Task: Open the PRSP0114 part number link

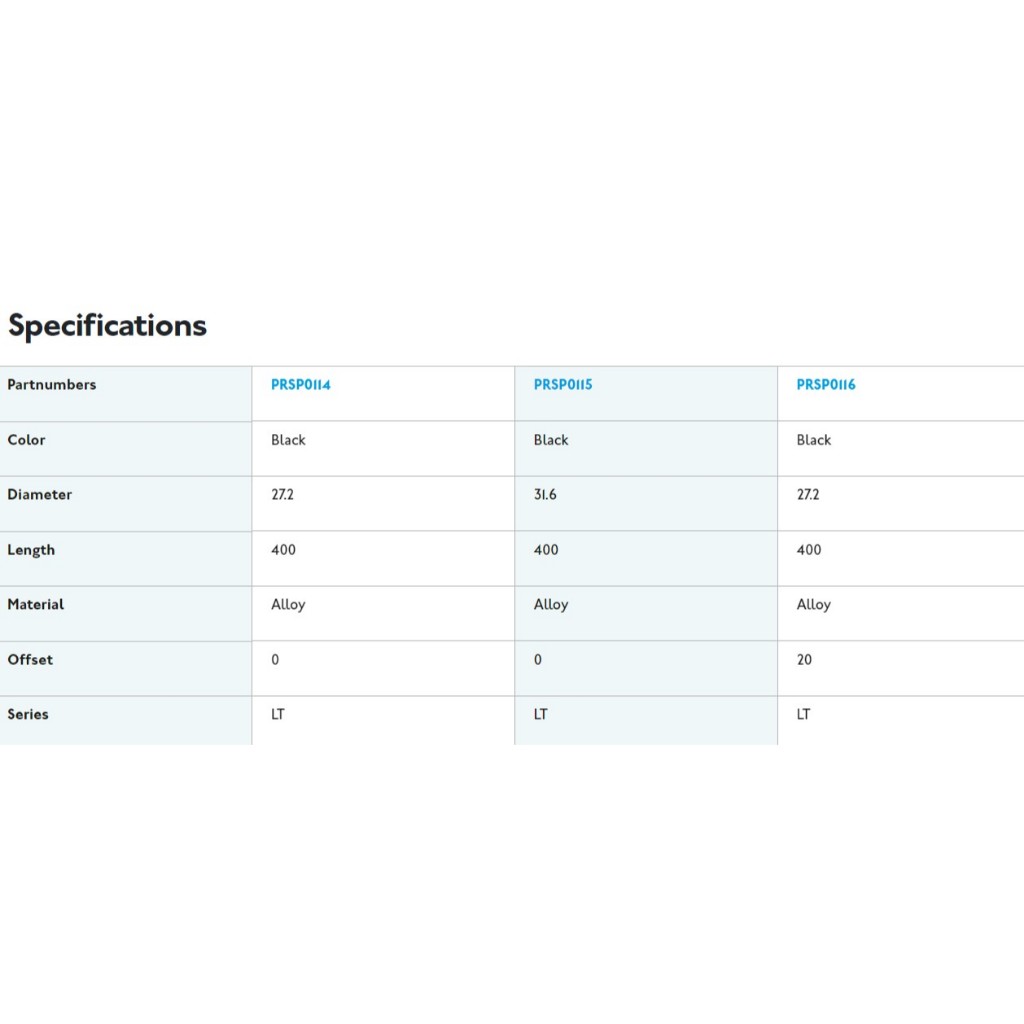Action: [300, 385]
